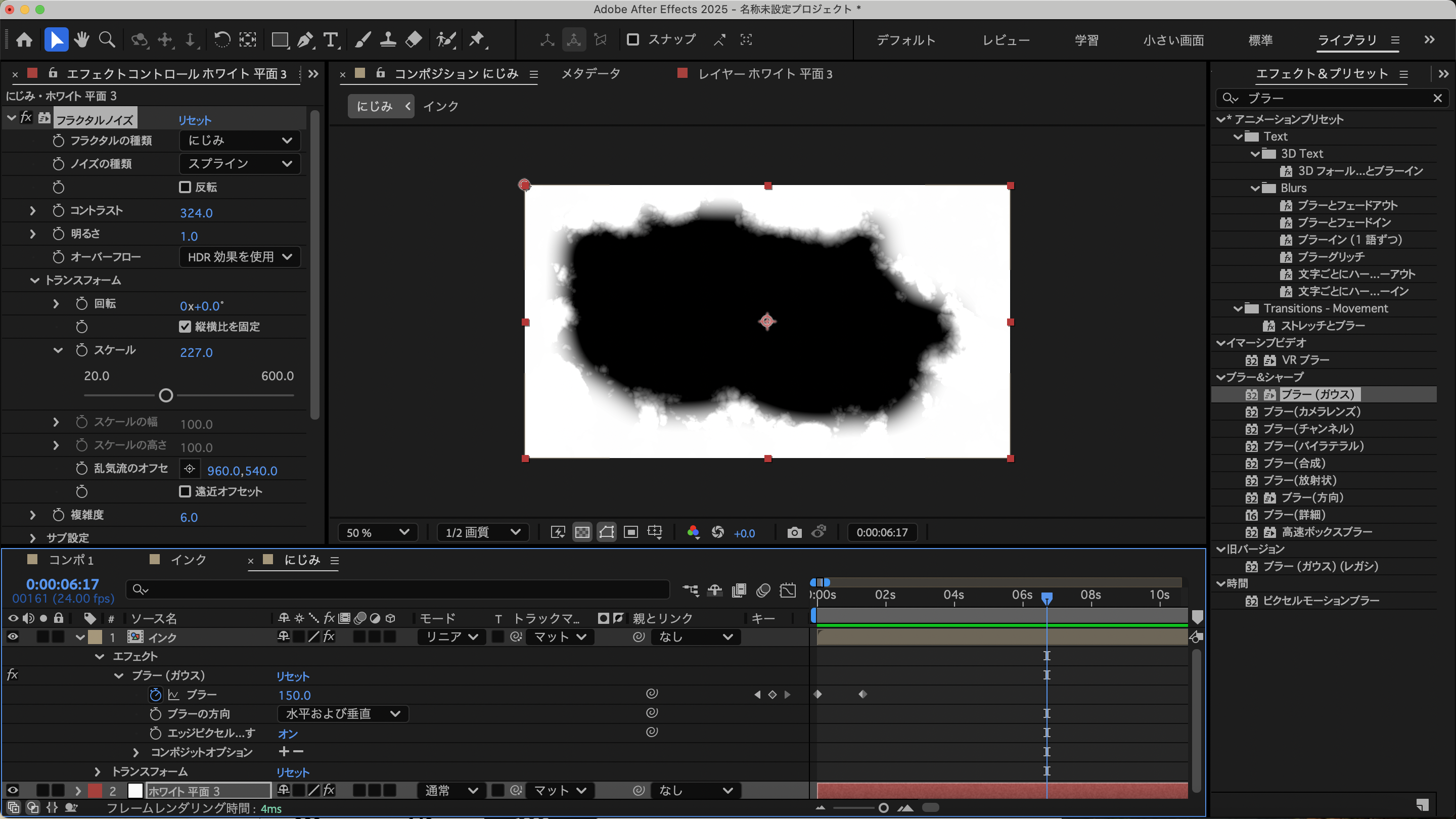This screenshot has width=1456, height=819.
Task: Open the フラクタルの種類 dropdown
Action: pyautogui.click(x=240, y=141)
